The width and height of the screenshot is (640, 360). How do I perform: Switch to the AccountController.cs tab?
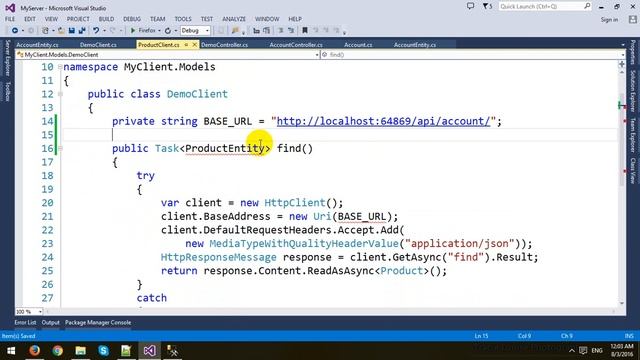pyautogui.click(x=296, y=45)
